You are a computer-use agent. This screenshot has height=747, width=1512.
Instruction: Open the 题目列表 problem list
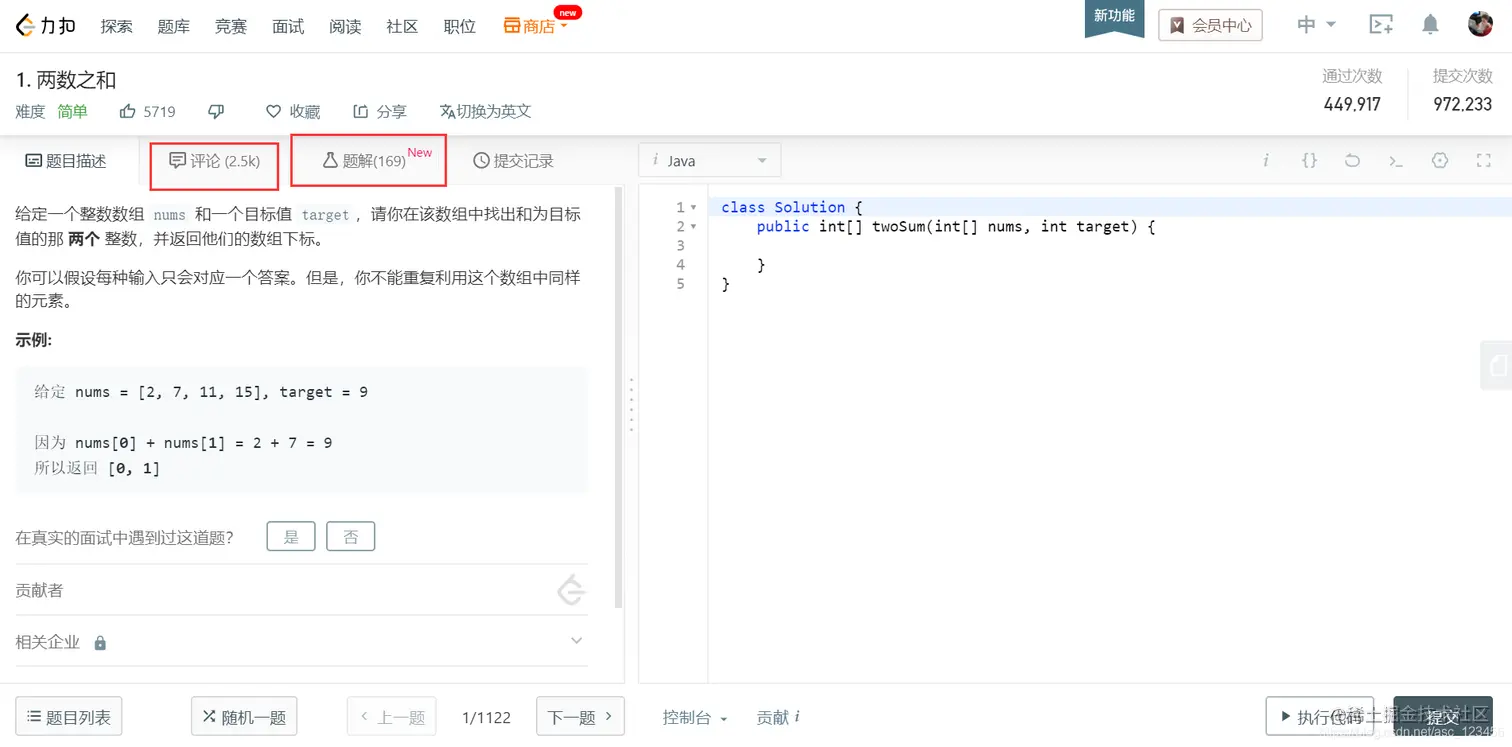69,717
